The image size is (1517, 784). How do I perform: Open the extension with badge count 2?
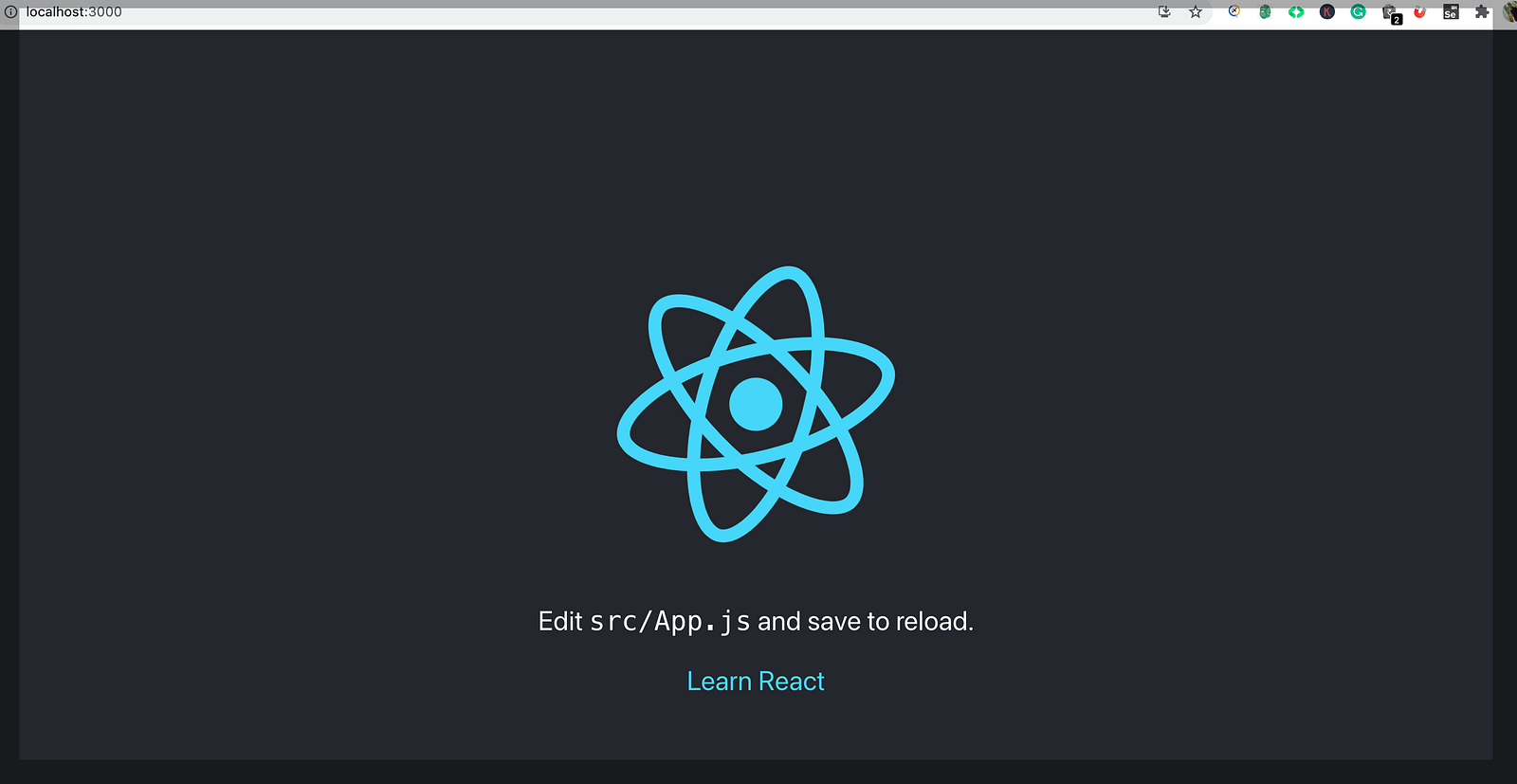tap(1391, 13)
